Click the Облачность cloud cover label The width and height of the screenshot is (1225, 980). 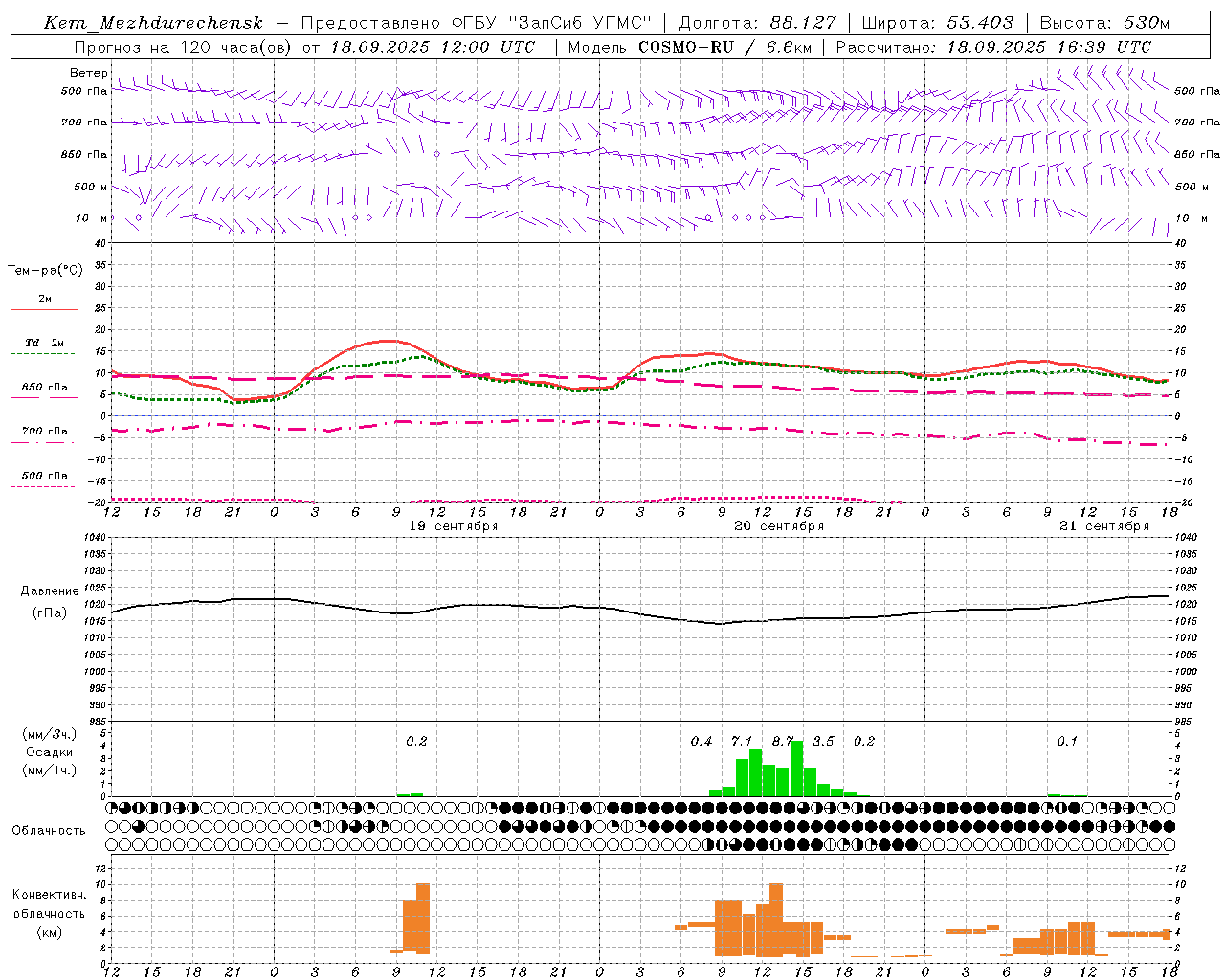(49, 831)
